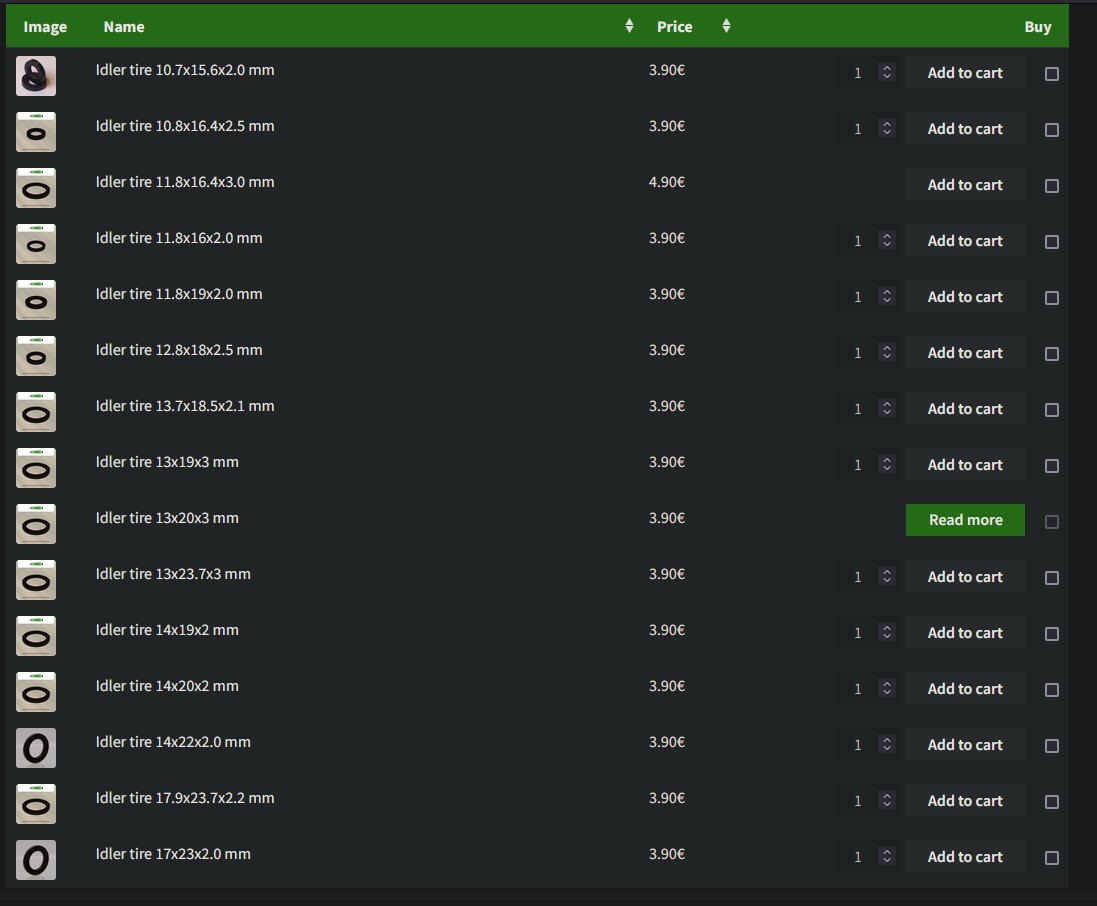Adjust quantity stepper for Idler tire 14x22x2.0 mm
This screenshot has height=906, width=1097.
pyautogui.click(x=886, y=744)
